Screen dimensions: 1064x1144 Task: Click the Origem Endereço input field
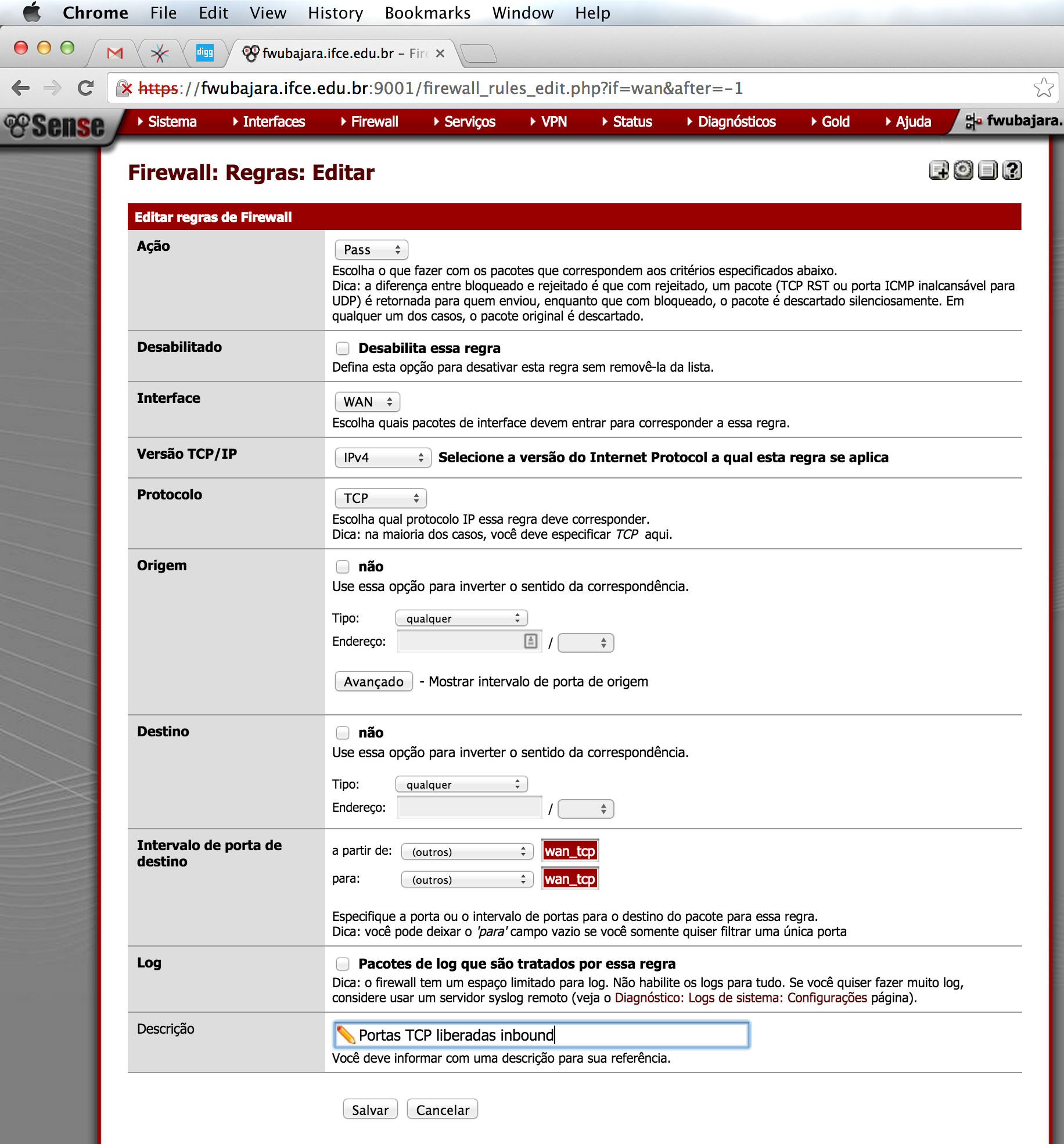469,642
